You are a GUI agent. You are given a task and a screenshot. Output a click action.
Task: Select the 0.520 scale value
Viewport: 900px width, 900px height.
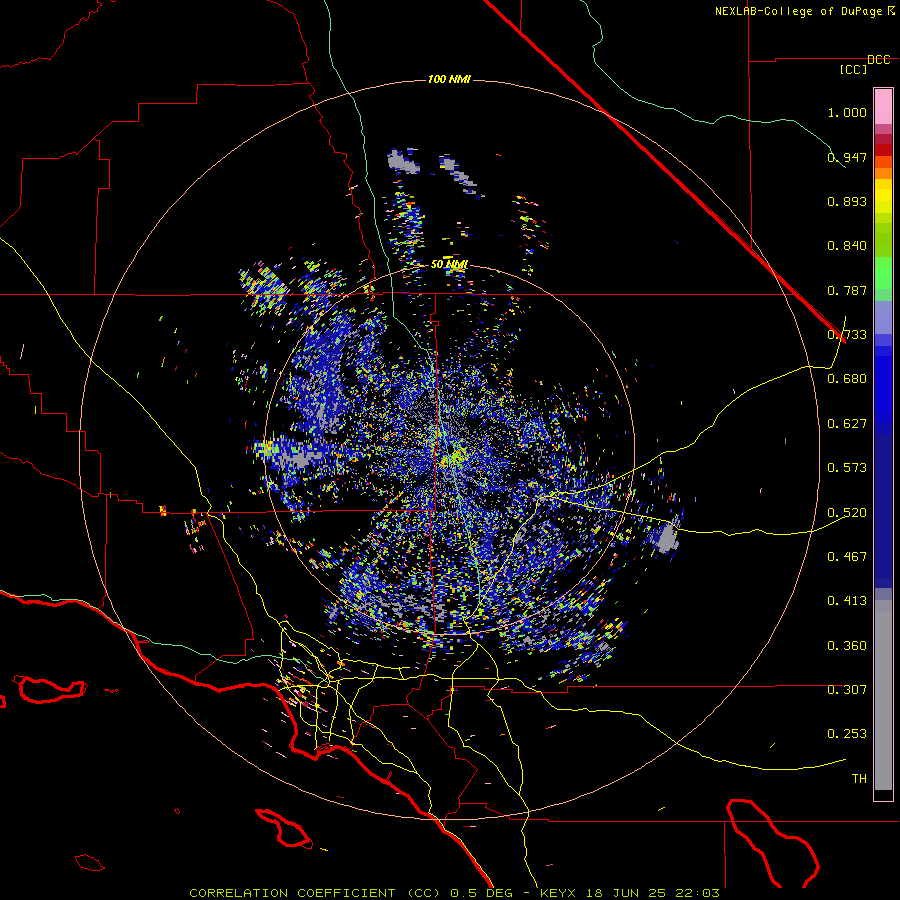click(847, 513)
